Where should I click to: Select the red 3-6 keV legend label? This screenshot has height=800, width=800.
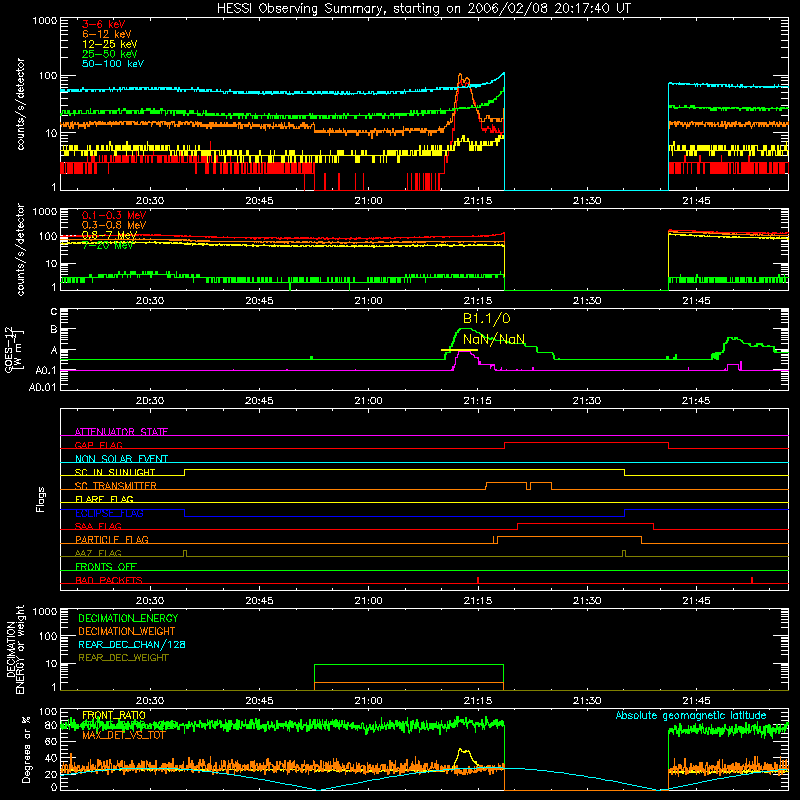click(x=103, y=24)
